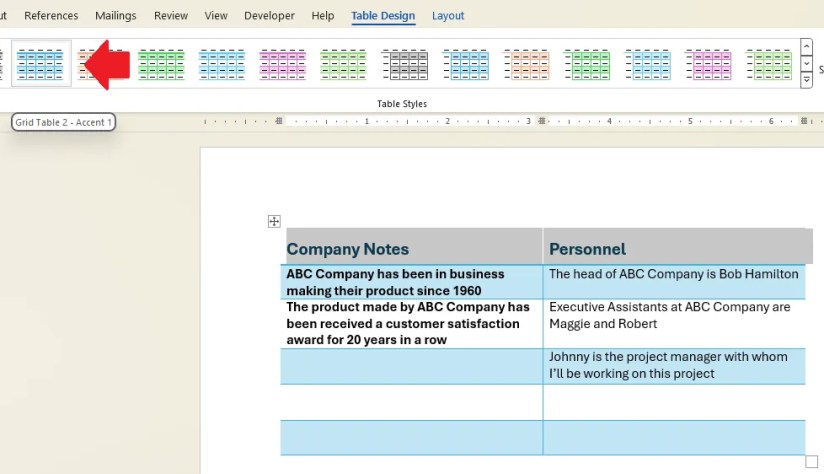Image resolution: width=824 pixels, height=474 pixels.
Task: Select the orange first-column grid table style
Action: click(526, 64)
